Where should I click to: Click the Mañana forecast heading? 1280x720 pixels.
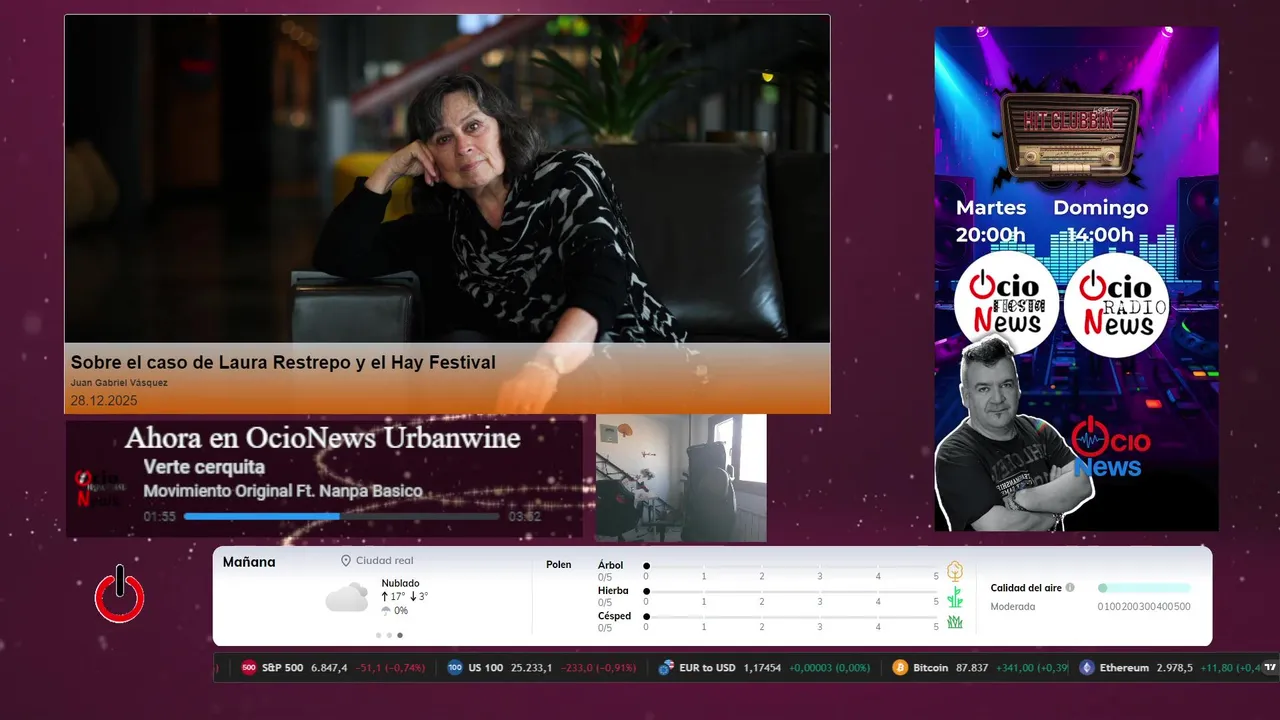point(249,562)
